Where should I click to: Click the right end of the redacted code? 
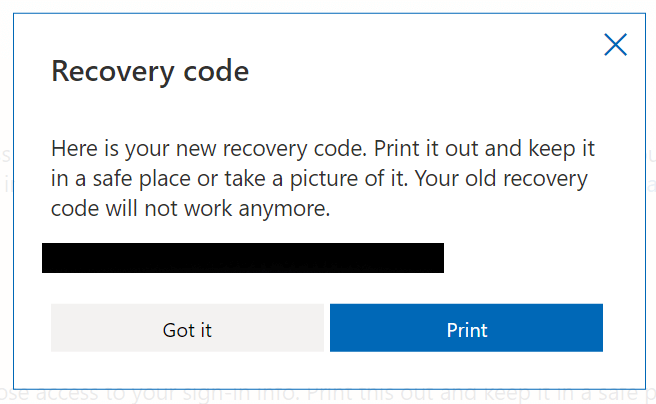(434, 257)
